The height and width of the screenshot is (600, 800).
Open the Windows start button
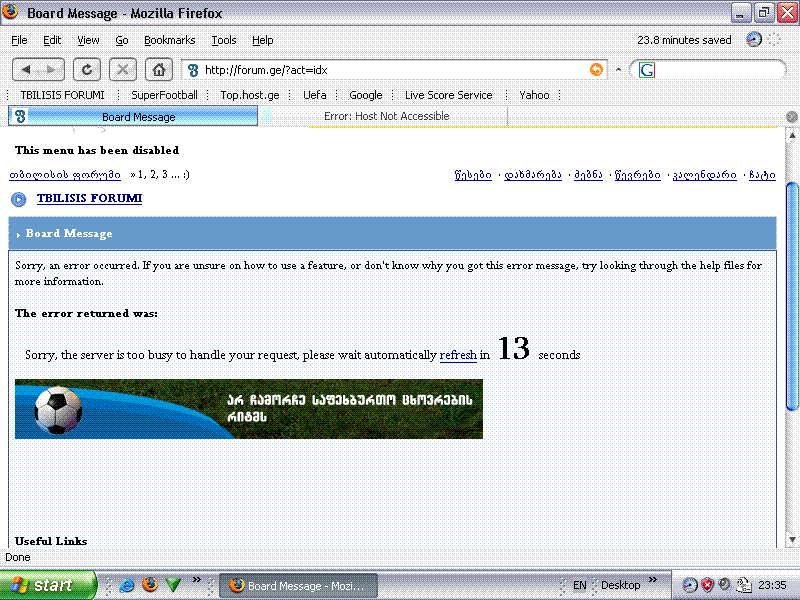tap(47, 585)
